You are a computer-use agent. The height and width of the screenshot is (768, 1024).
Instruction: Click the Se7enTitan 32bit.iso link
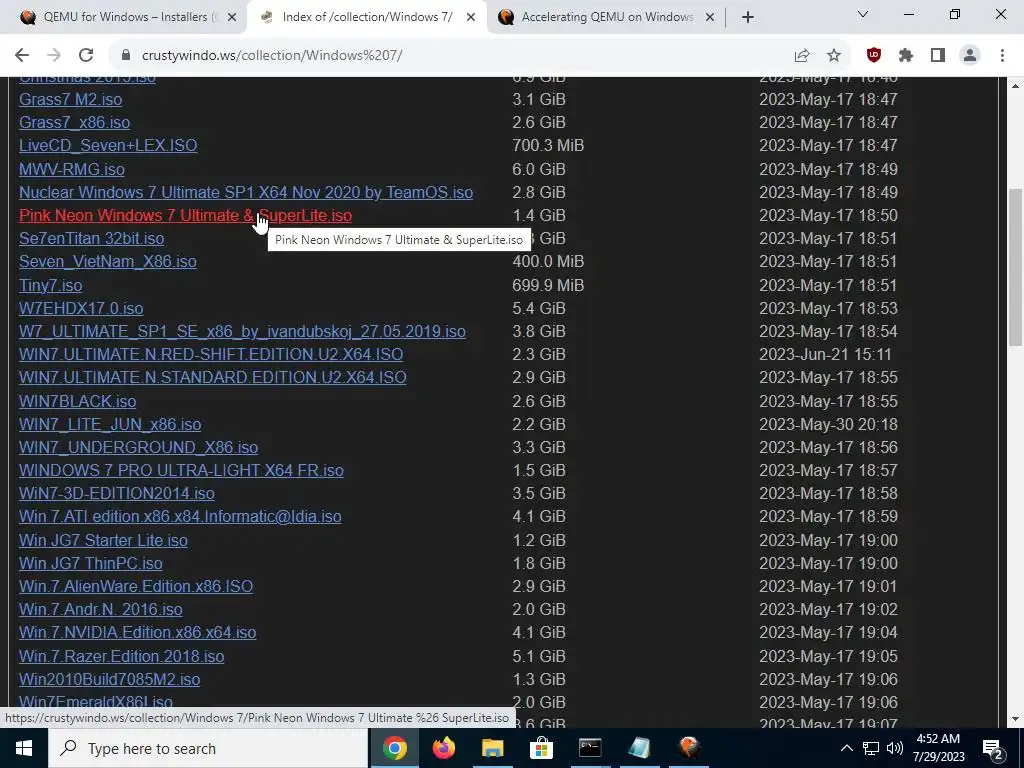pos(91,238)
